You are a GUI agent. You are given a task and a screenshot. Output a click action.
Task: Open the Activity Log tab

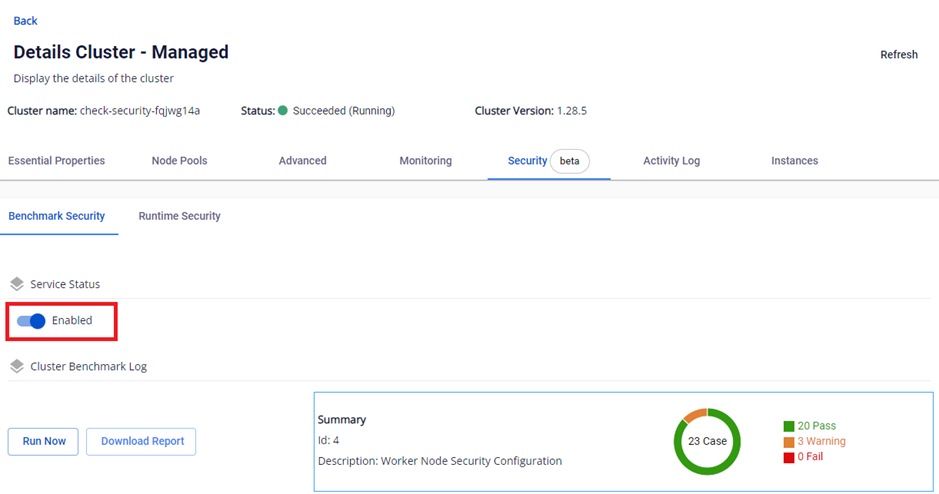tap(671, 161)
